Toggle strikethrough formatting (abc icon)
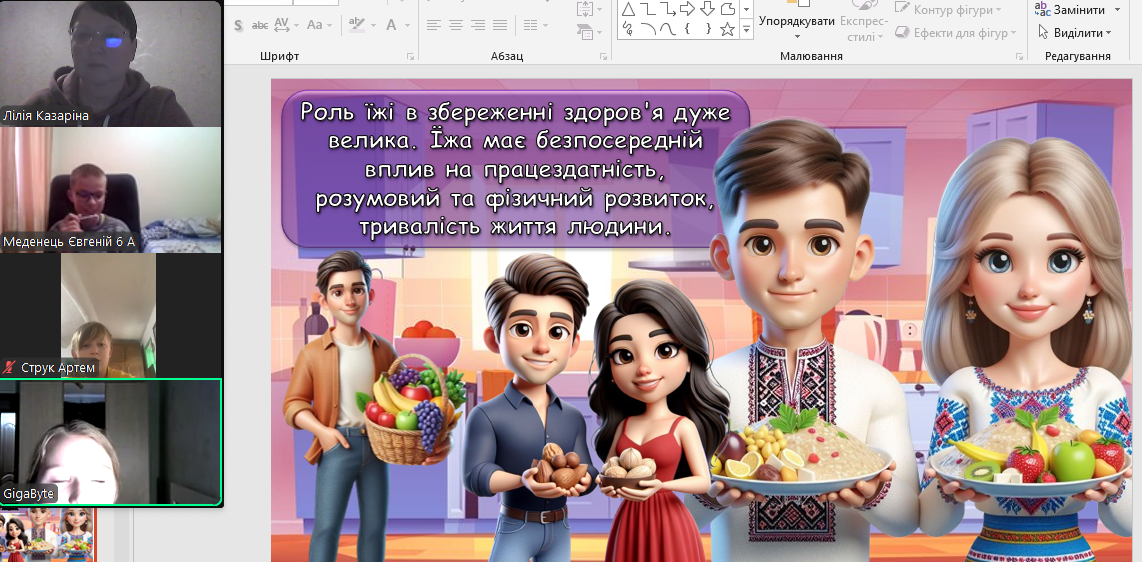The image size is (1142, 562). tap(259, 25)
